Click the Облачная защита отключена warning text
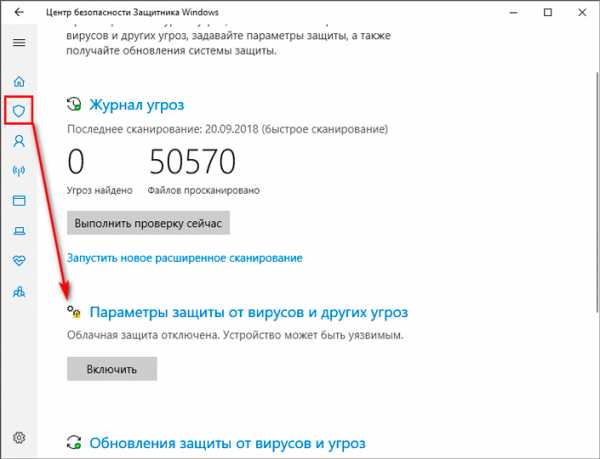 [235, 335]
